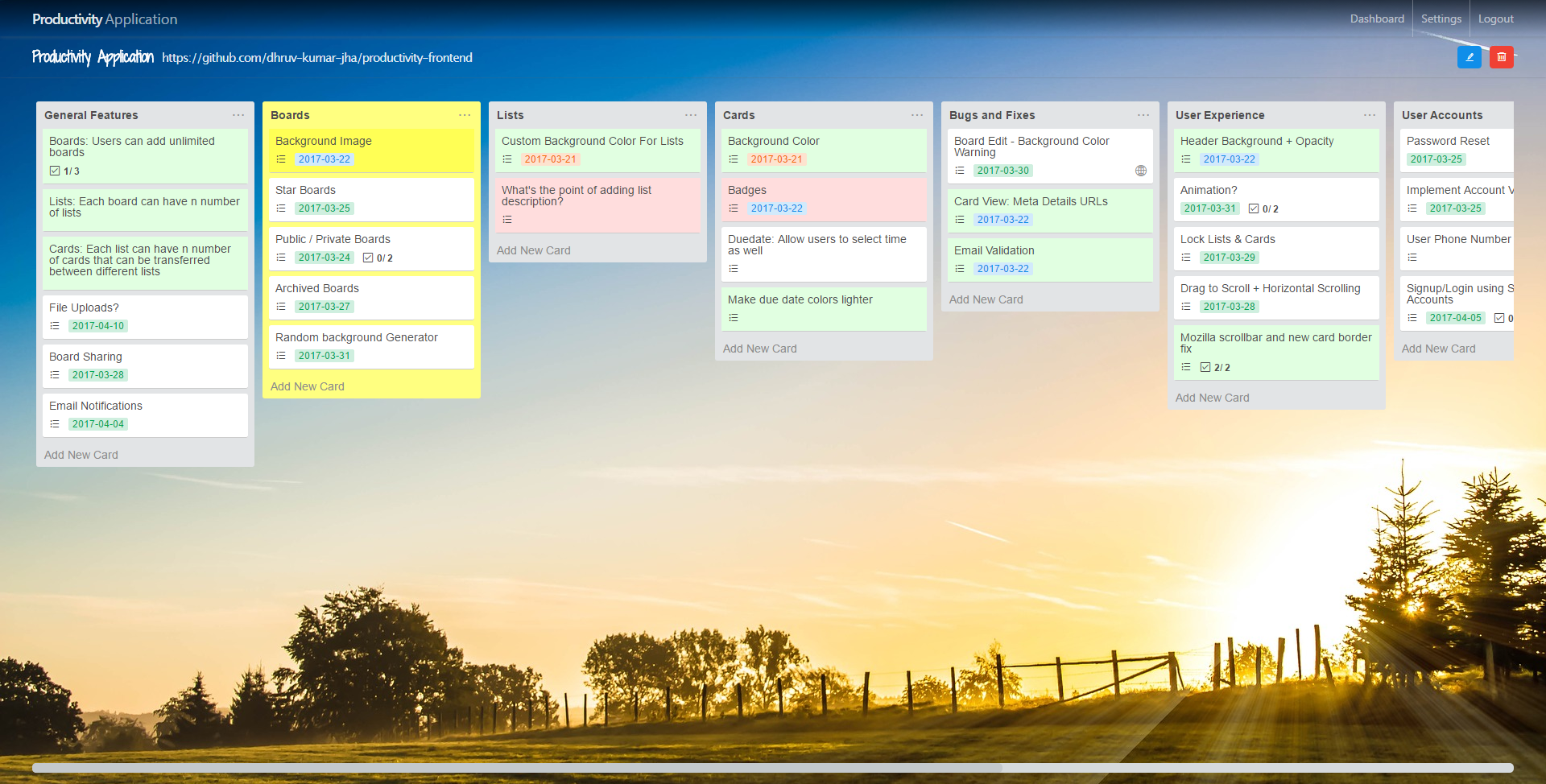The width and height of the screenshot is (1546, 784).
Task: Click description icon on Drag to Scroll card
Action: 1186,307
